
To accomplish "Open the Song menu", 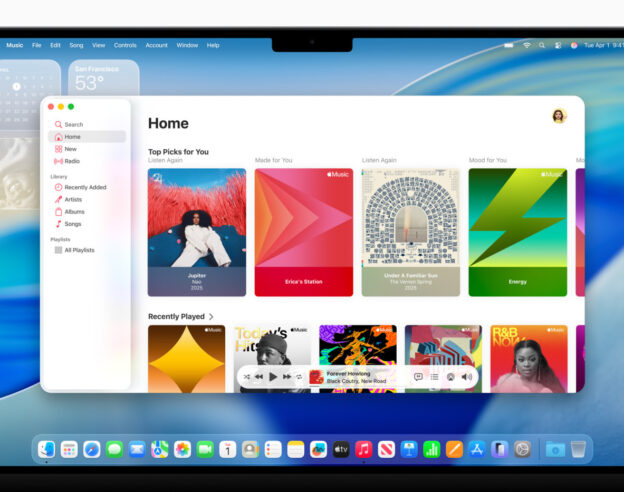I will 76,45.
